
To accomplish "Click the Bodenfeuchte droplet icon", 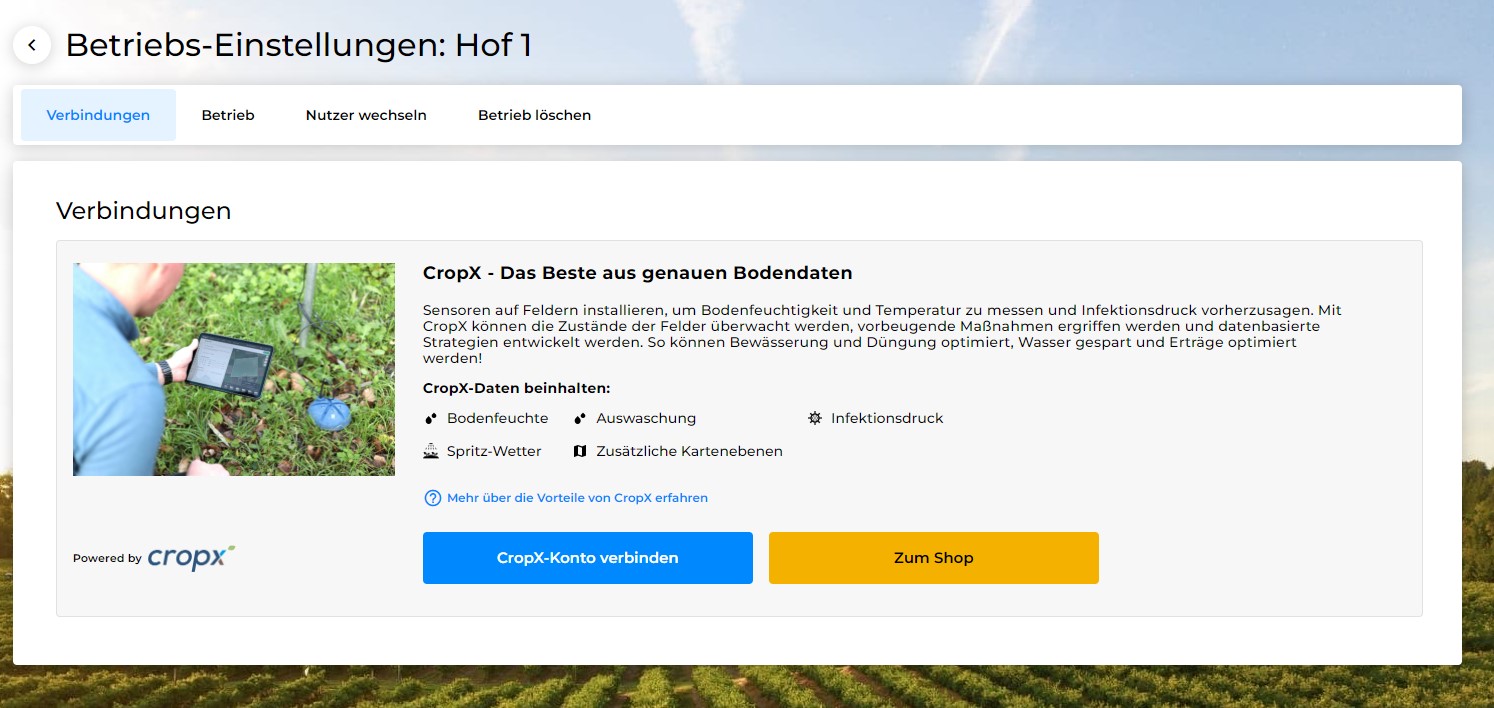I will point(431,418).
